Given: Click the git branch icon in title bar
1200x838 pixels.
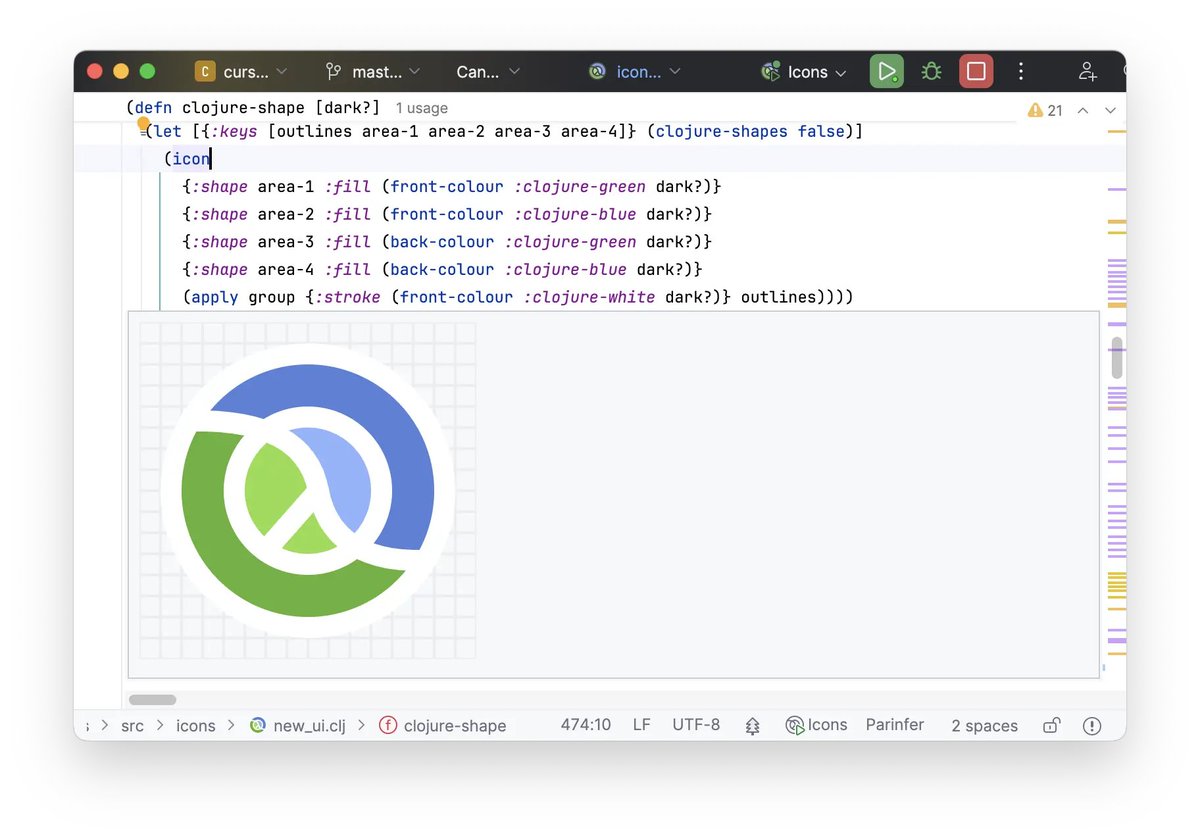Looking at the screenshot, I should (x=334, y=71).
